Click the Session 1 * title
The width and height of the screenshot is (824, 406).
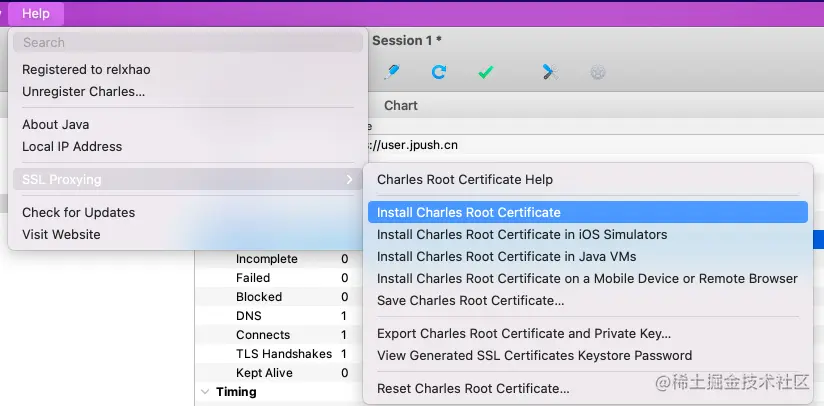click(407, 40)
